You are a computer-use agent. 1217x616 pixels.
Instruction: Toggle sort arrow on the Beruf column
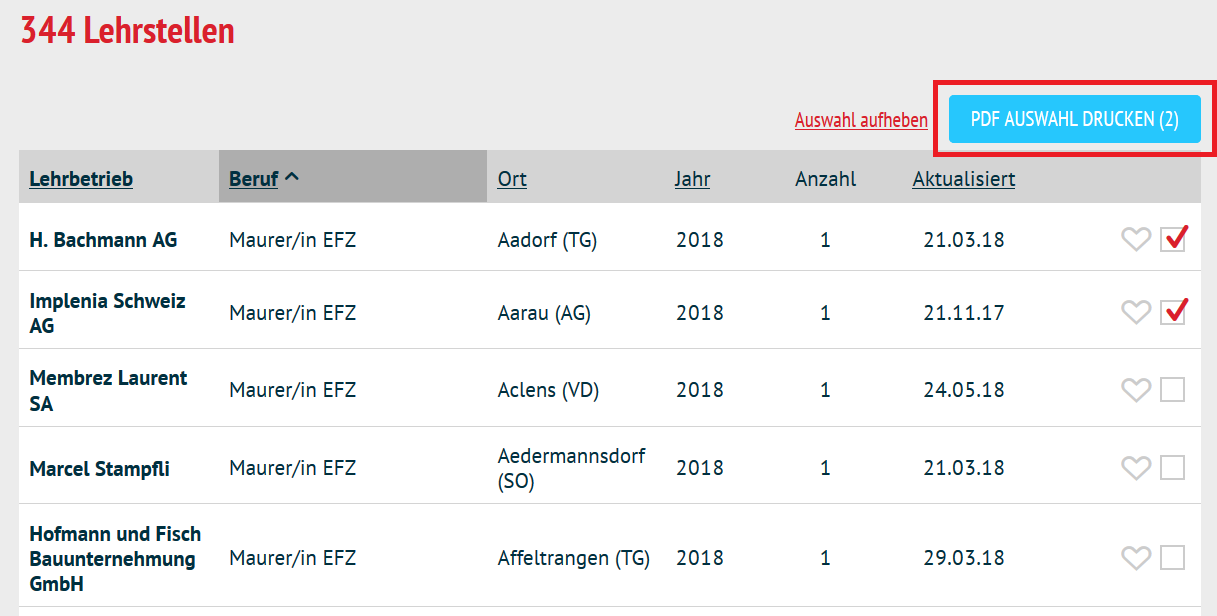[x=292, y=177]
